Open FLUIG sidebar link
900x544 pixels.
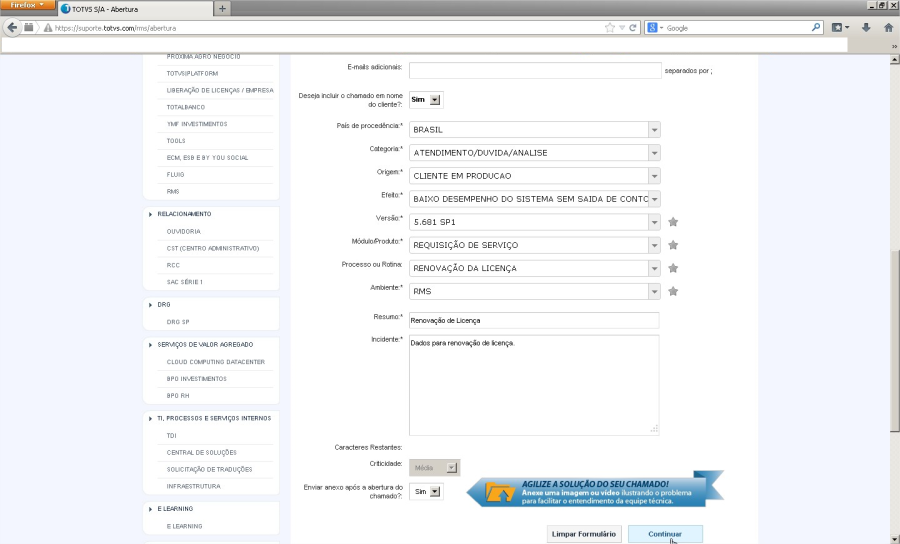click(175, 174)
